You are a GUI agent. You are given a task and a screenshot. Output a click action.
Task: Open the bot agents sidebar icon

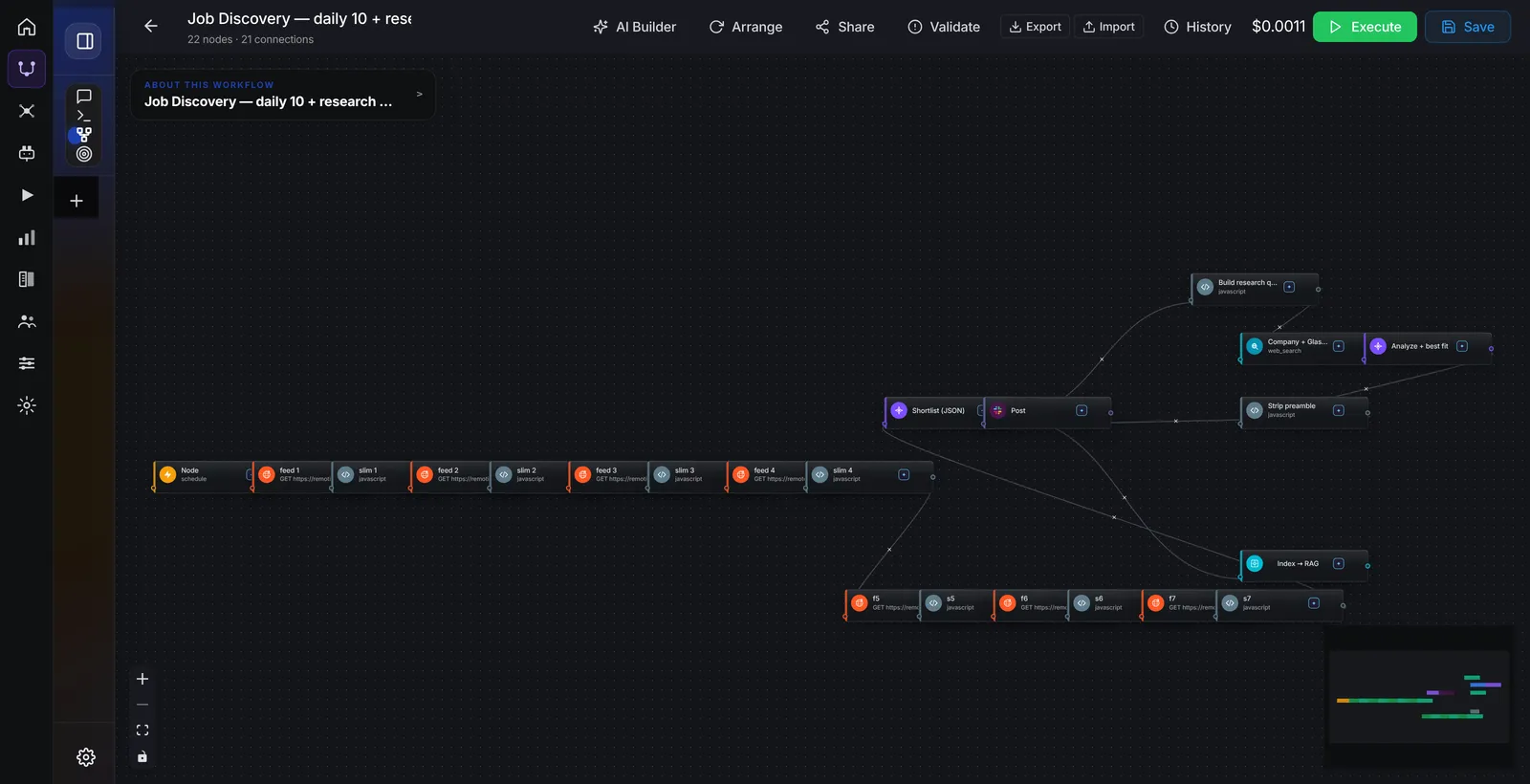pyautogui.click(x=27, y=153)
